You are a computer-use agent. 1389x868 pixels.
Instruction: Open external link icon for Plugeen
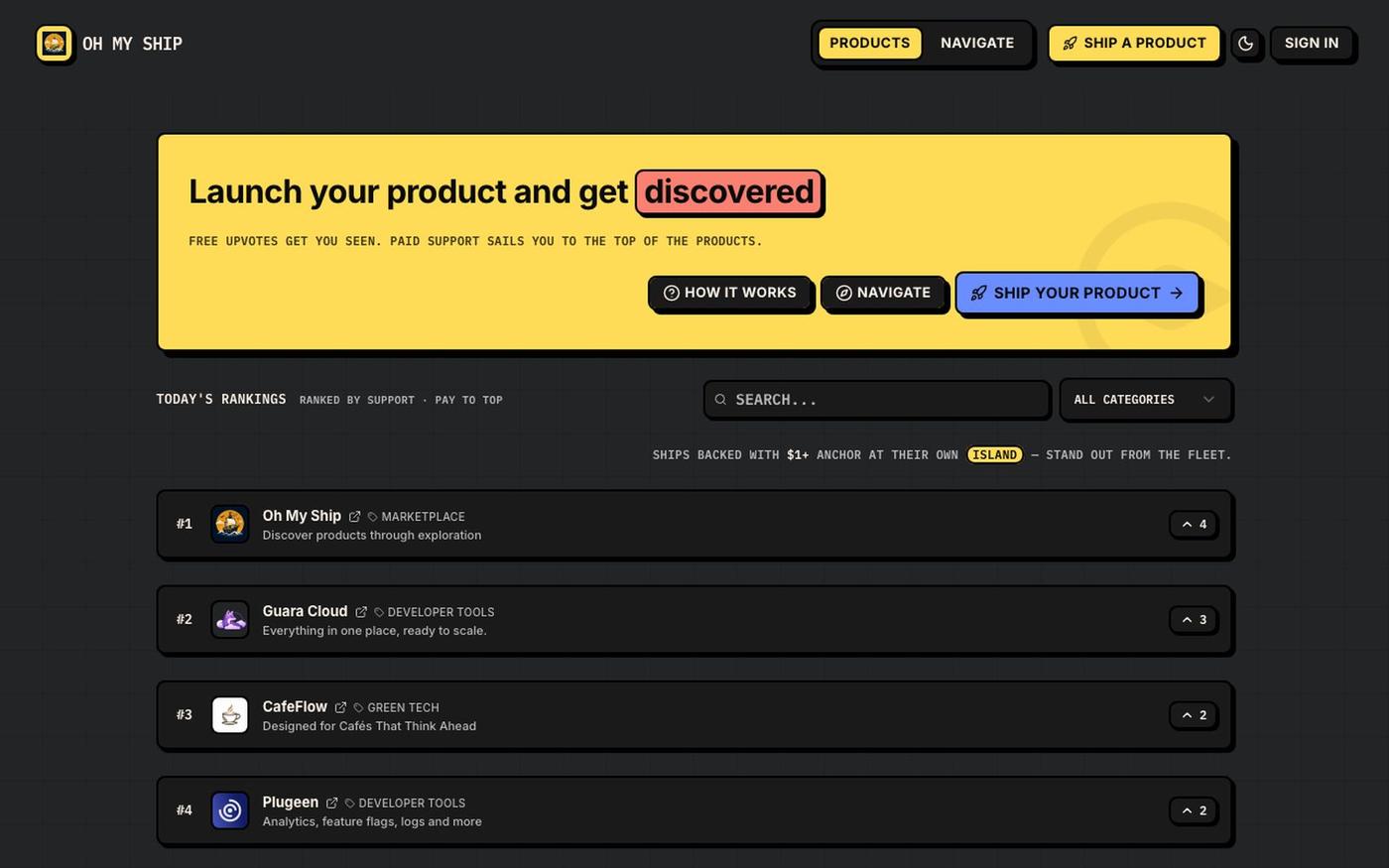pyautogui.click(x=332, y=804)
